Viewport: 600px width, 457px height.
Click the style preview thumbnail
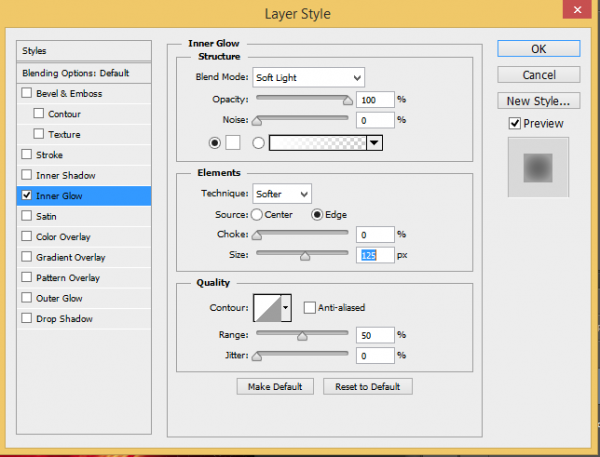(x=538, y=164)
